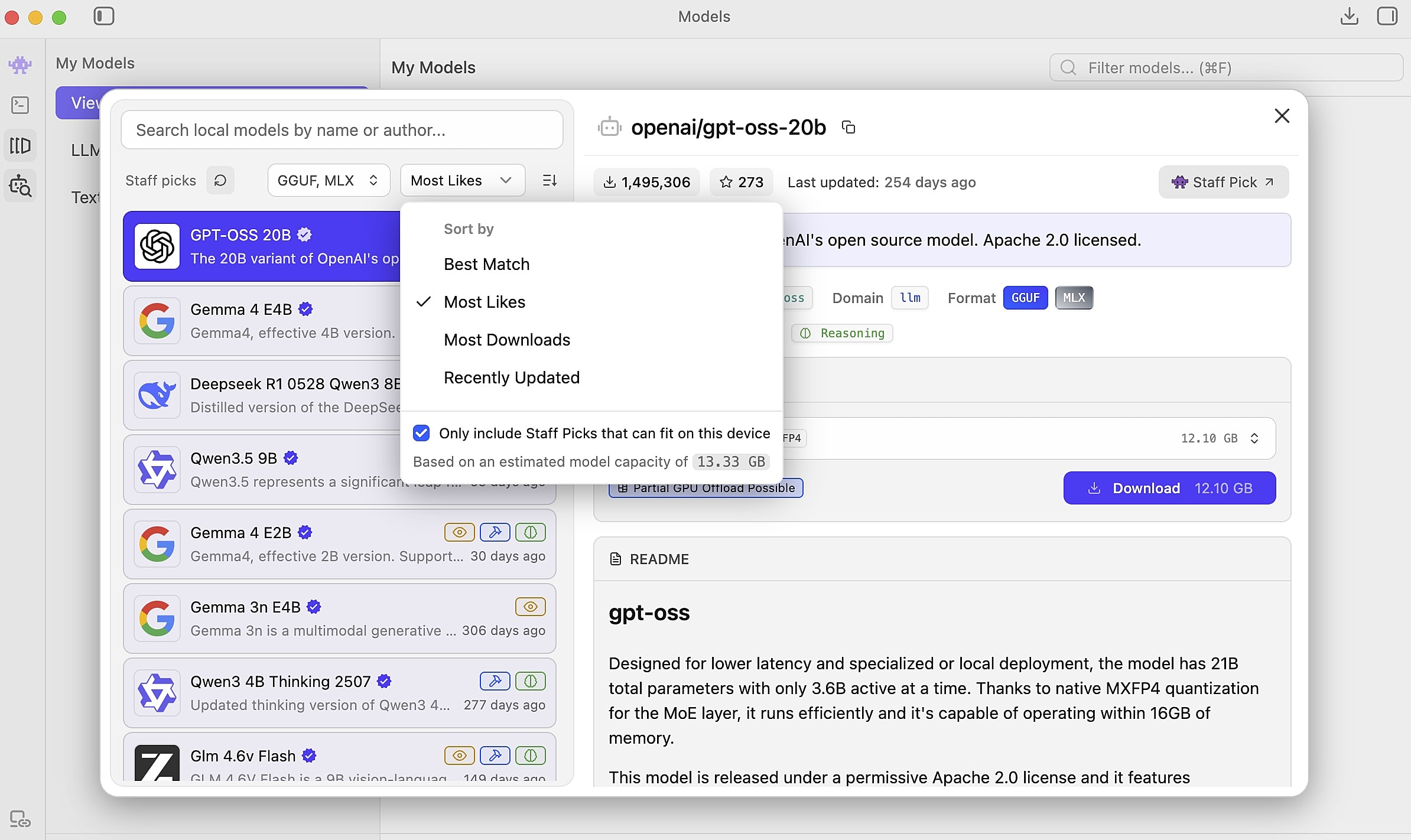This screenshot has width=1411, height=840.
Task: Click the 273 star likes badge
Action: click(742, 182)
